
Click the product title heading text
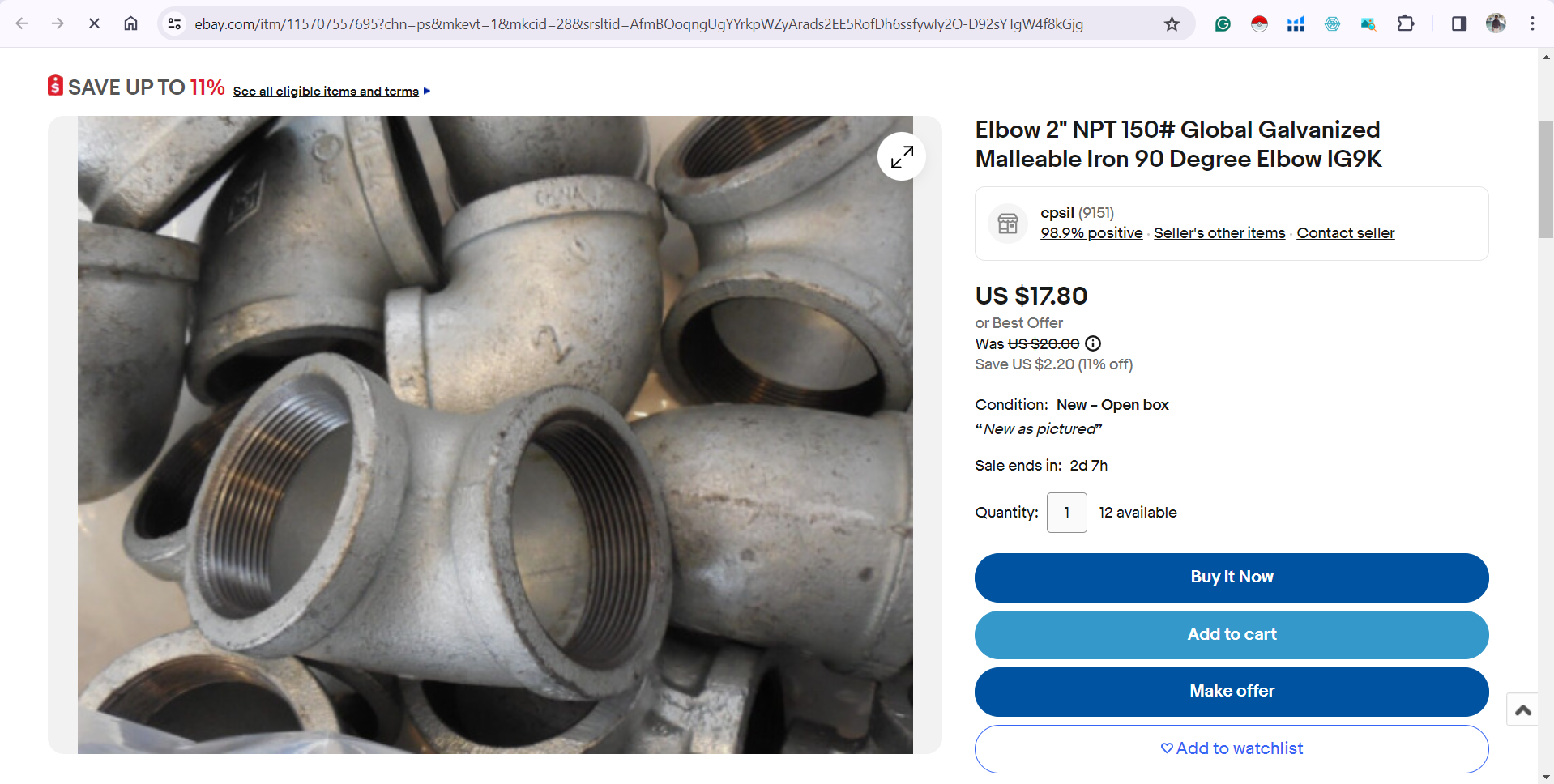pyautogui.click(x=1179, y=144)
